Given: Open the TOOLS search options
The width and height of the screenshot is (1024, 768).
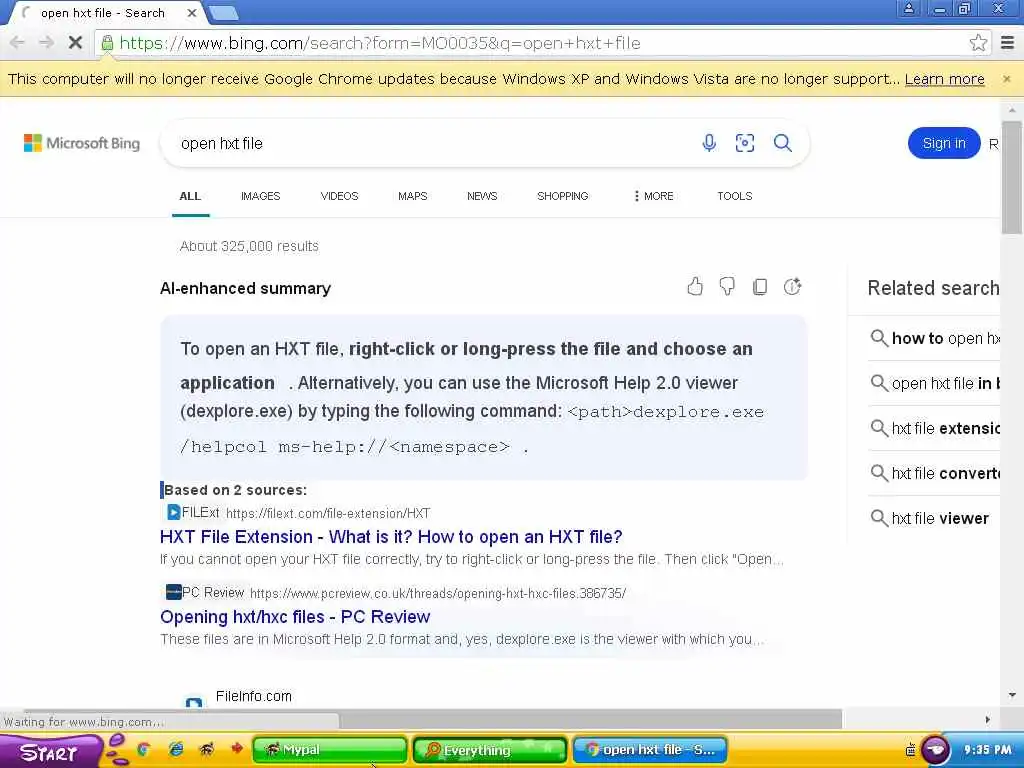Looking at the screenshot, I should [735, 196].
